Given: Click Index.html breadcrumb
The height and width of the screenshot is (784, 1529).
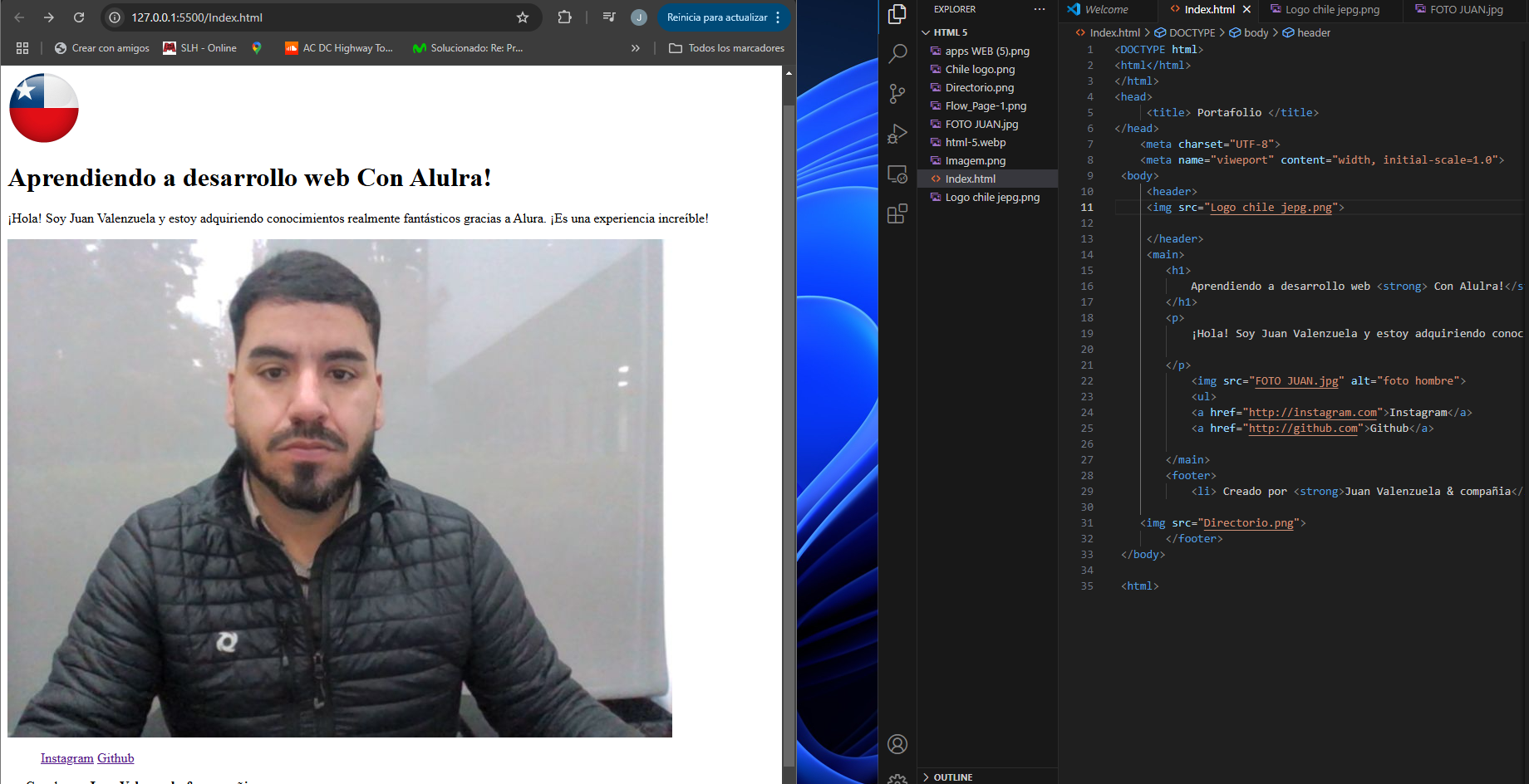Looking at the screenshot, I should (1114, 32).
